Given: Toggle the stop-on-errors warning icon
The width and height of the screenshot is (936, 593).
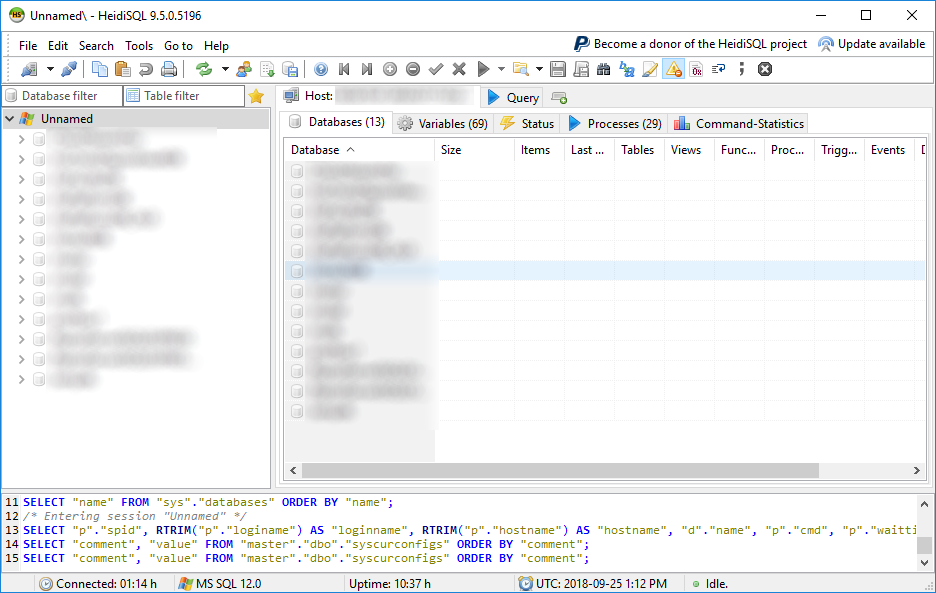Looking at the screenshot, I should (x=673, y=69).
